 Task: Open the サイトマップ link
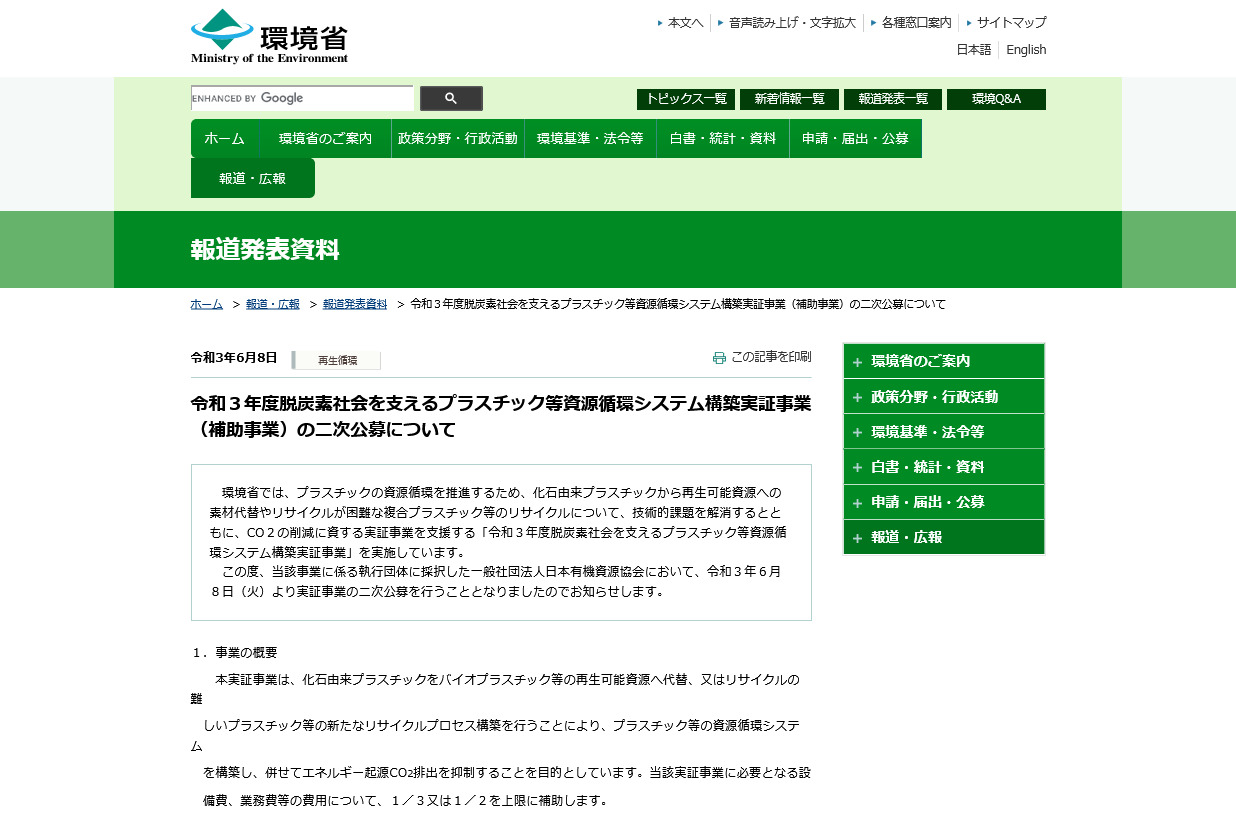(x=1011, y=22)
